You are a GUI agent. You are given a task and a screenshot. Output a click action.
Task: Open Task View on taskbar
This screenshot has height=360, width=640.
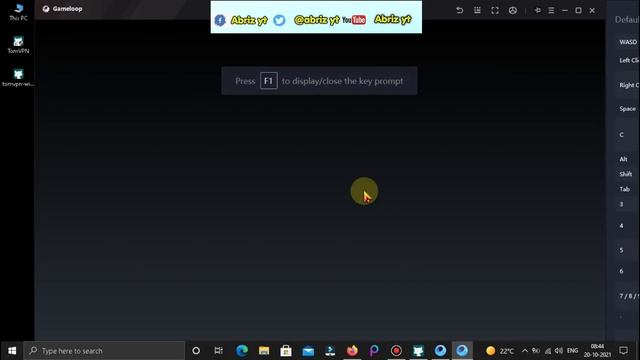pyautogui.click(x=218, y=351)
